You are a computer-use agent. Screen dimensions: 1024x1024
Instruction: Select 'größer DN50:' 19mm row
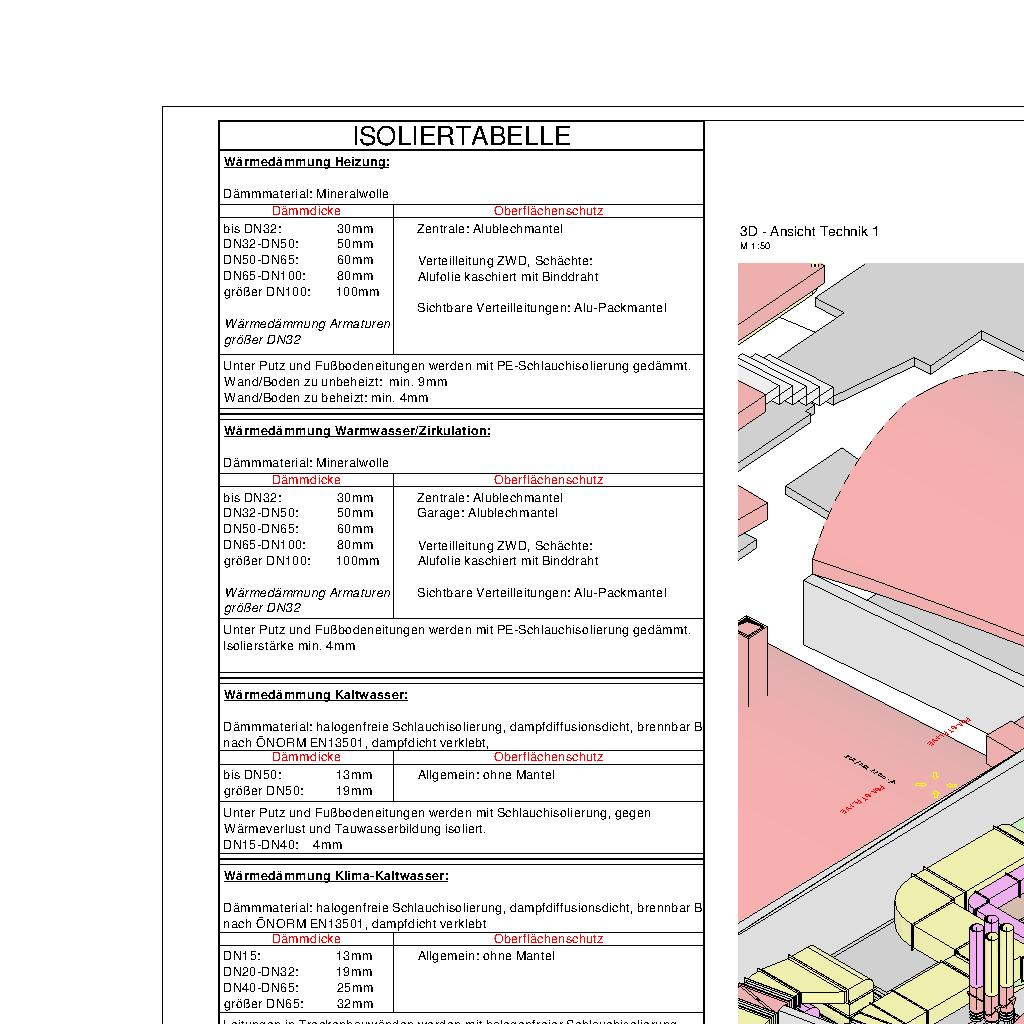coord(298,791)
